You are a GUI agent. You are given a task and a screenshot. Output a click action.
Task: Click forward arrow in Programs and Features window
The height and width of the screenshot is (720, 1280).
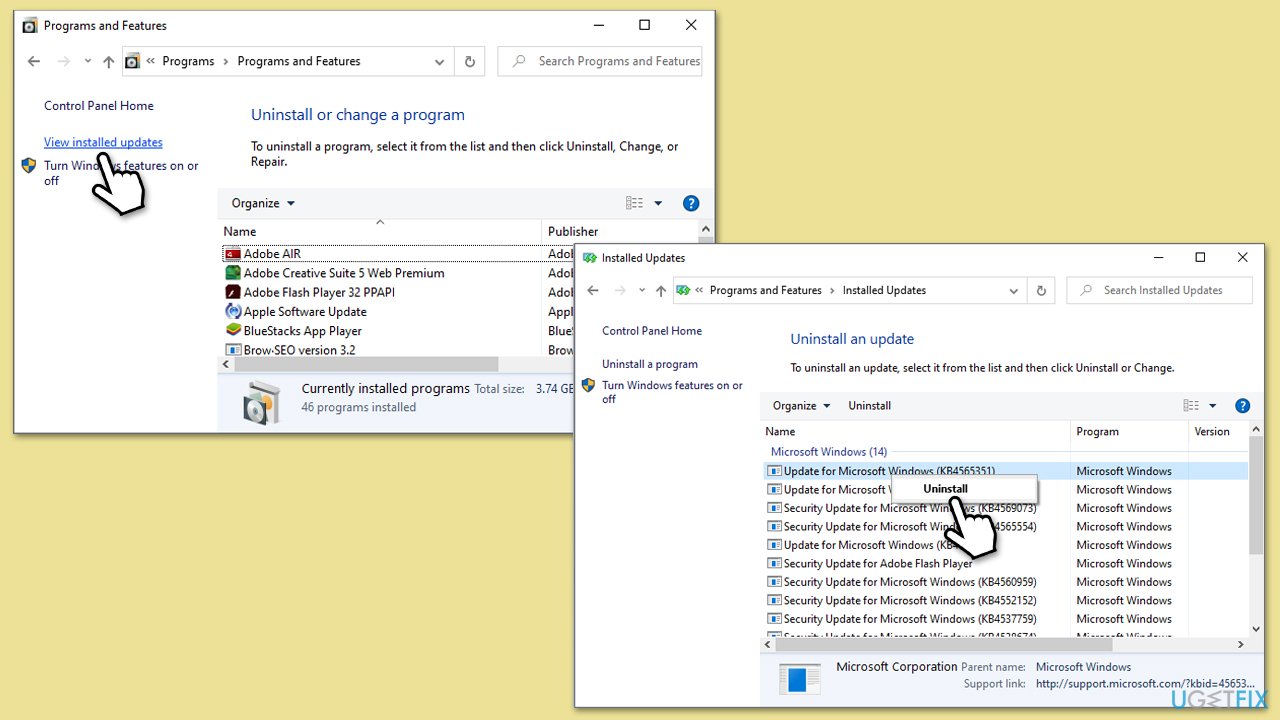[62, 61]
